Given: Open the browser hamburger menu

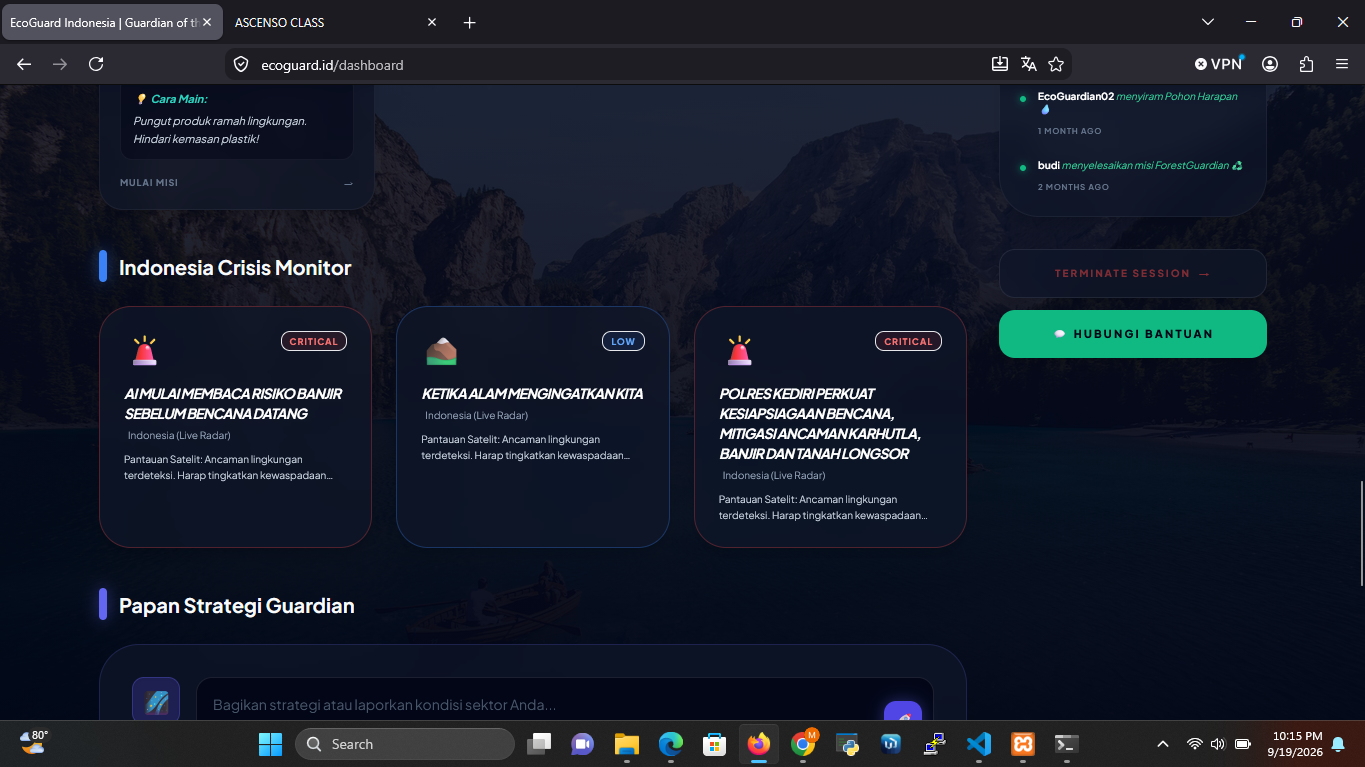Looking at the screenshot, I should tap(1342, 64).
